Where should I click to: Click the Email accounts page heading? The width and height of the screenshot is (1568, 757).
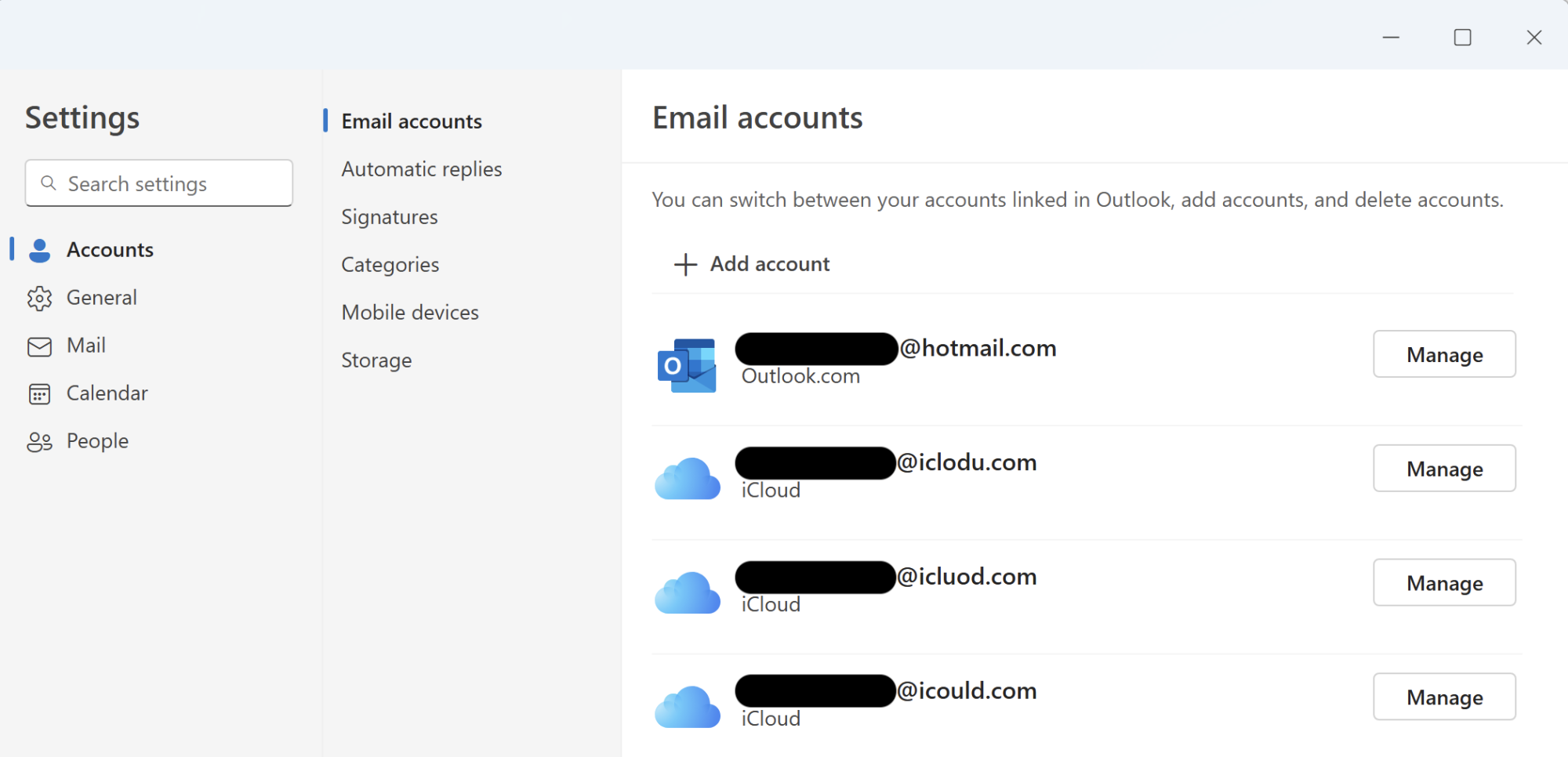[757, 118]
